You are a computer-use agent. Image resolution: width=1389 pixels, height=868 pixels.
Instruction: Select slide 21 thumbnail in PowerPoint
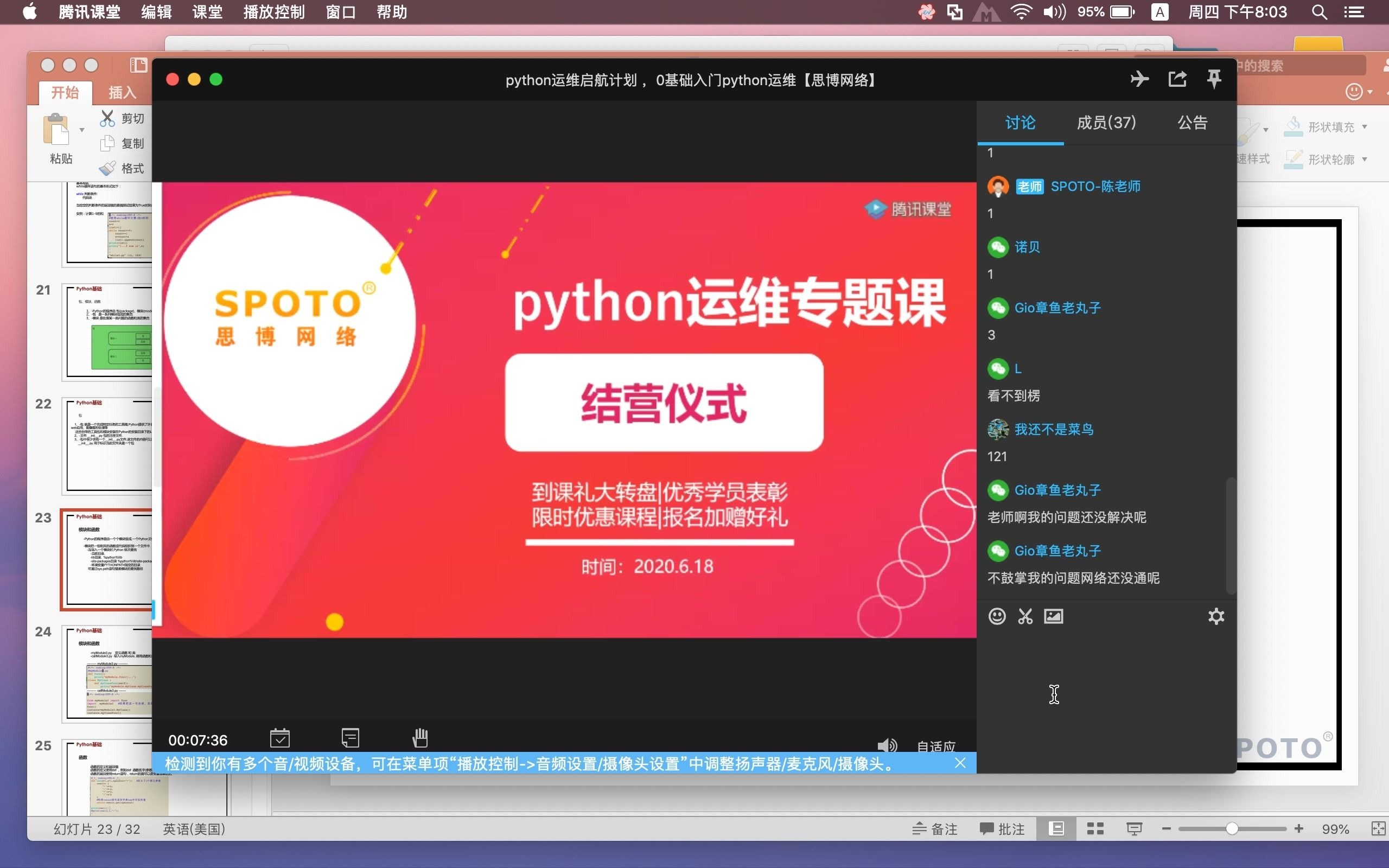(107, 331)
